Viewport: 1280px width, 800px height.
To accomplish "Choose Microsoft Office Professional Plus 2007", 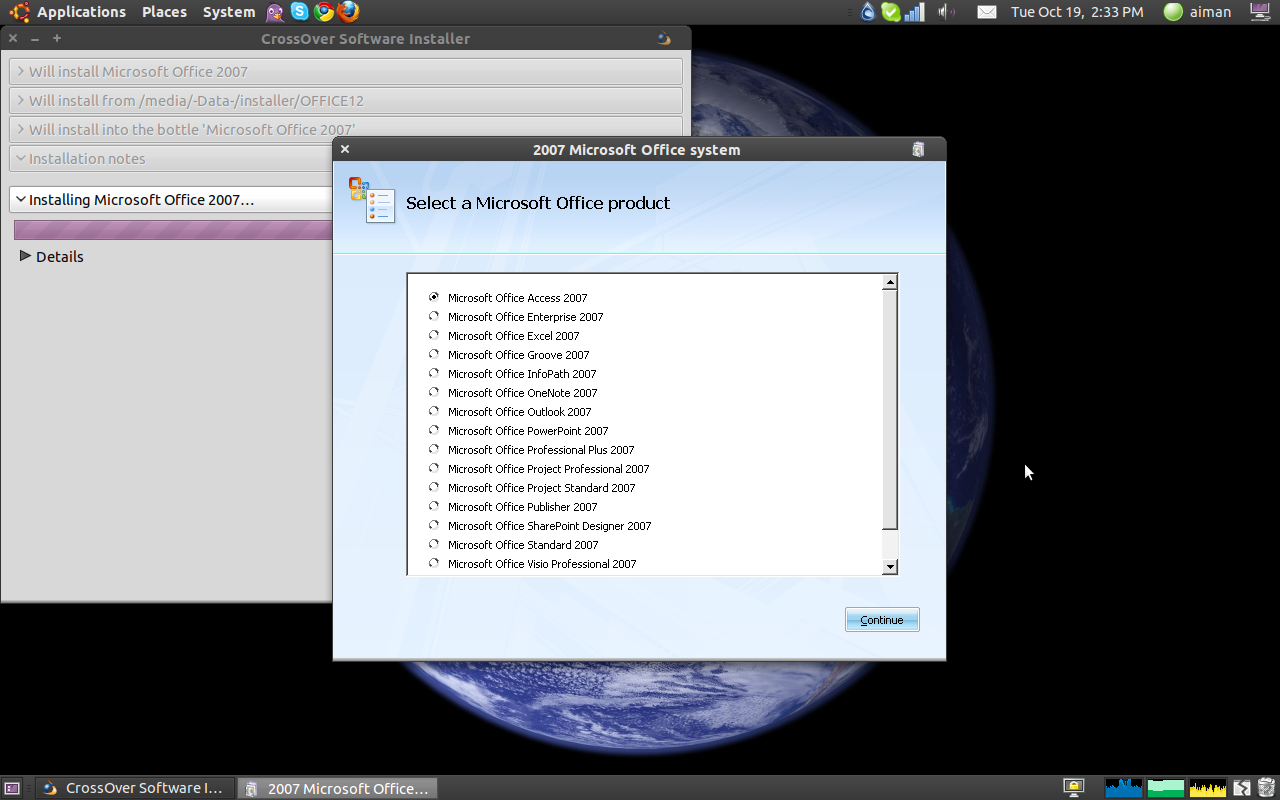I will (434, 449).
